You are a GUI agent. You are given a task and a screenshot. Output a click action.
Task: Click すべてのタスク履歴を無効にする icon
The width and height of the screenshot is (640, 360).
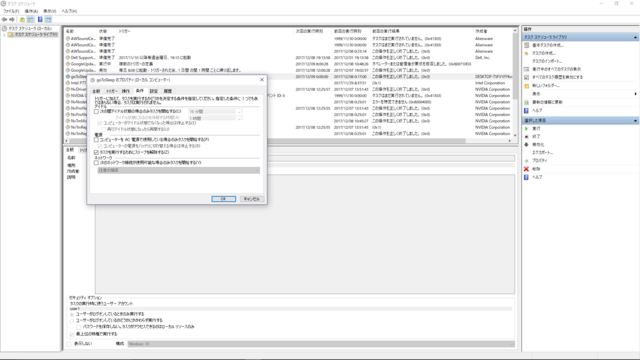527,77
